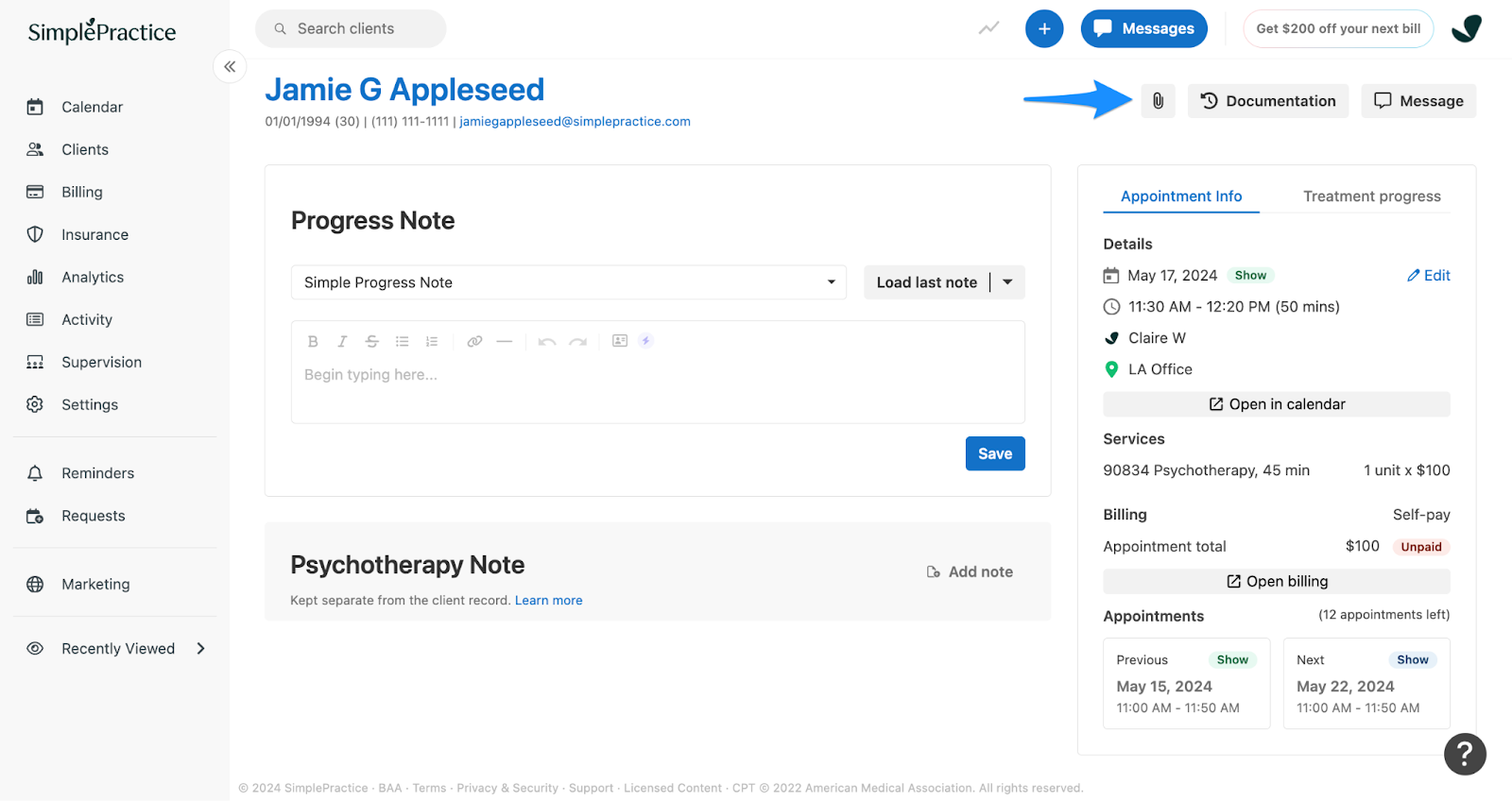Click the Licensed Content footer link
The image size is (1512, 801).
pos(673,788)
